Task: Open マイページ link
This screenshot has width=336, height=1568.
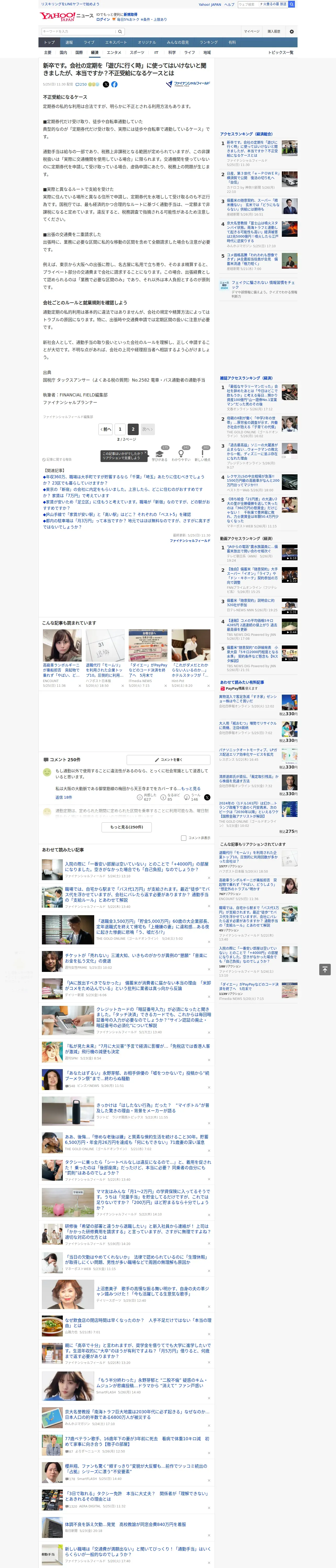Action: coord(251,32)
